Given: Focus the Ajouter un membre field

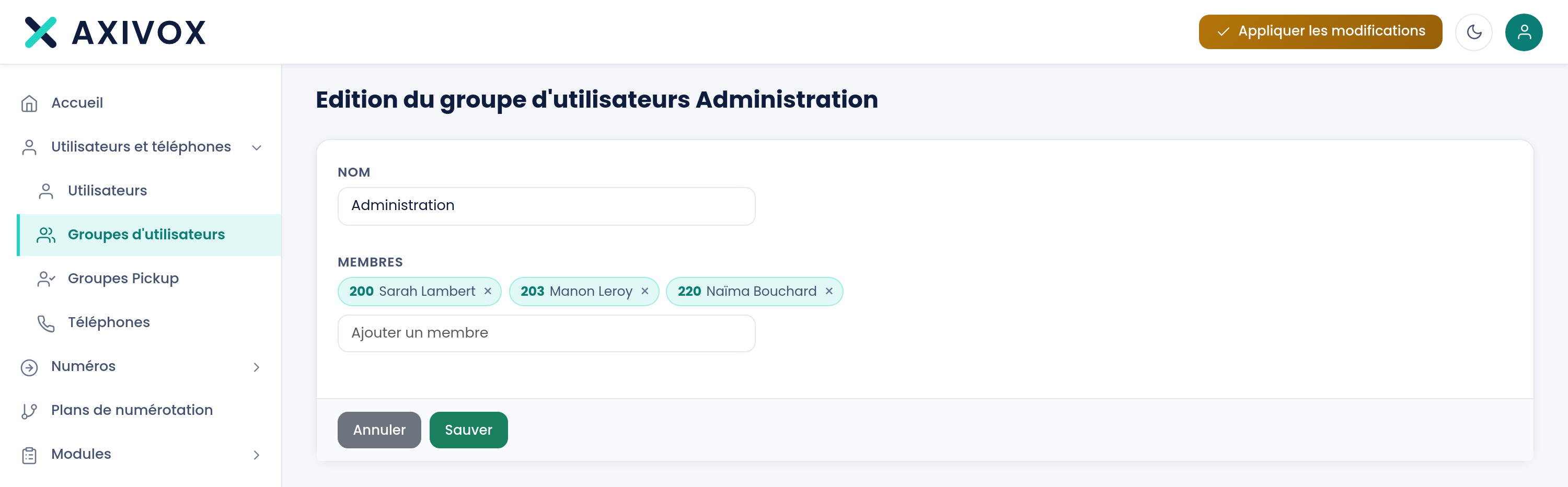Looking at the screenshot, I should coord(546,333).
